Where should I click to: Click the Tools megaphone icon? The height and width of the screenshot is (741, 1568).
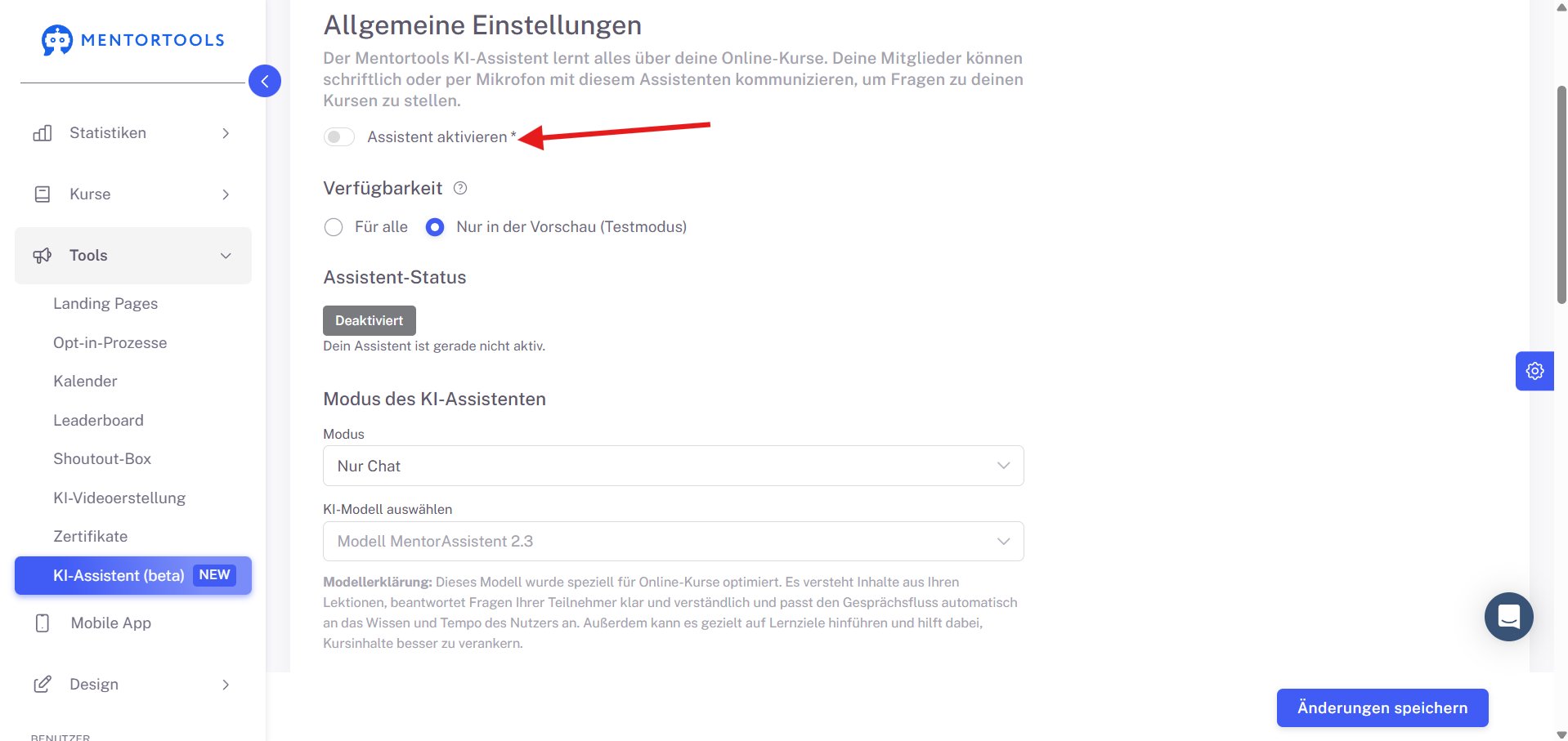click(x=43, y=256)
